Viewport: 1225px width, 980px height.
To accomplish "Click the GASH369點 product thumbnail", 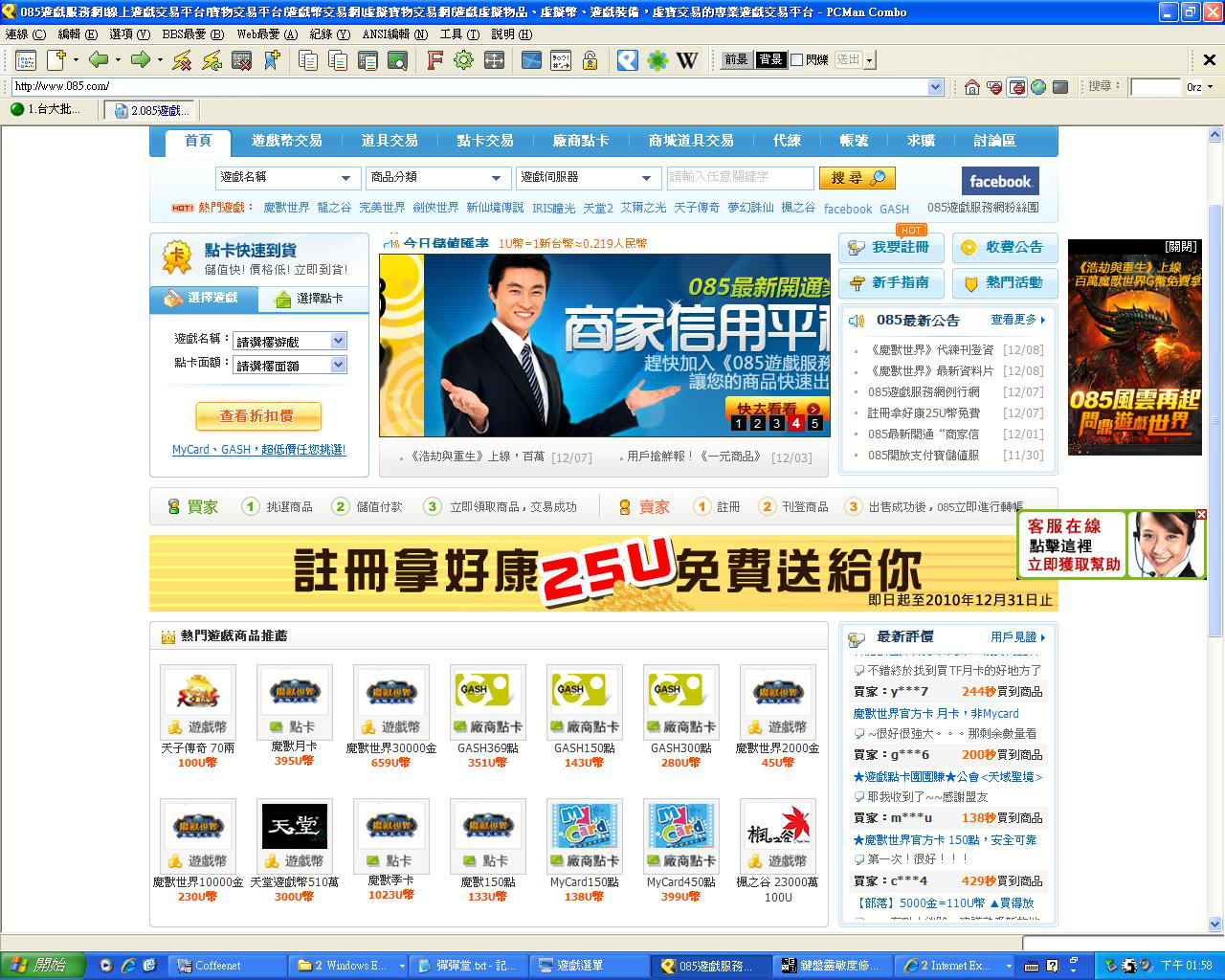I will click(x=487, y=702).
